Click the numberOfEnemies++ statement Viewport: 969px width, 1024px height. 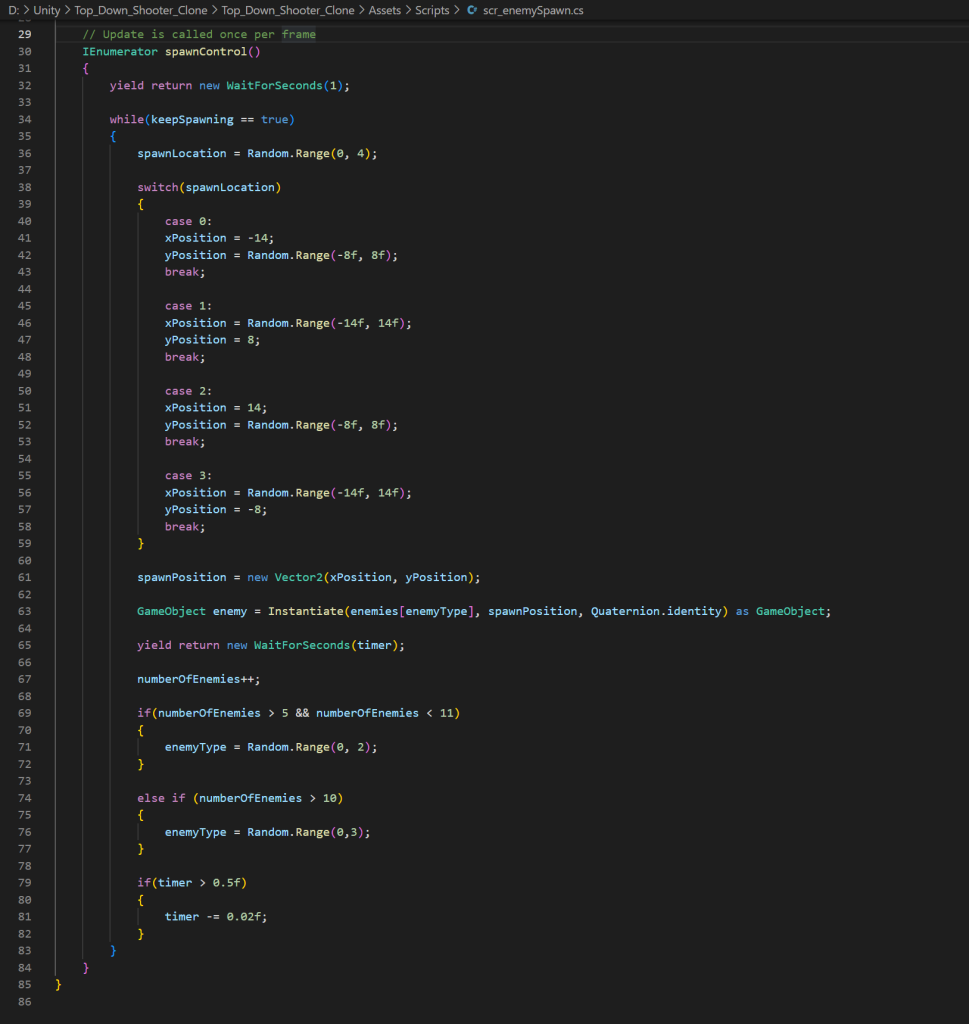pos(191,679)
